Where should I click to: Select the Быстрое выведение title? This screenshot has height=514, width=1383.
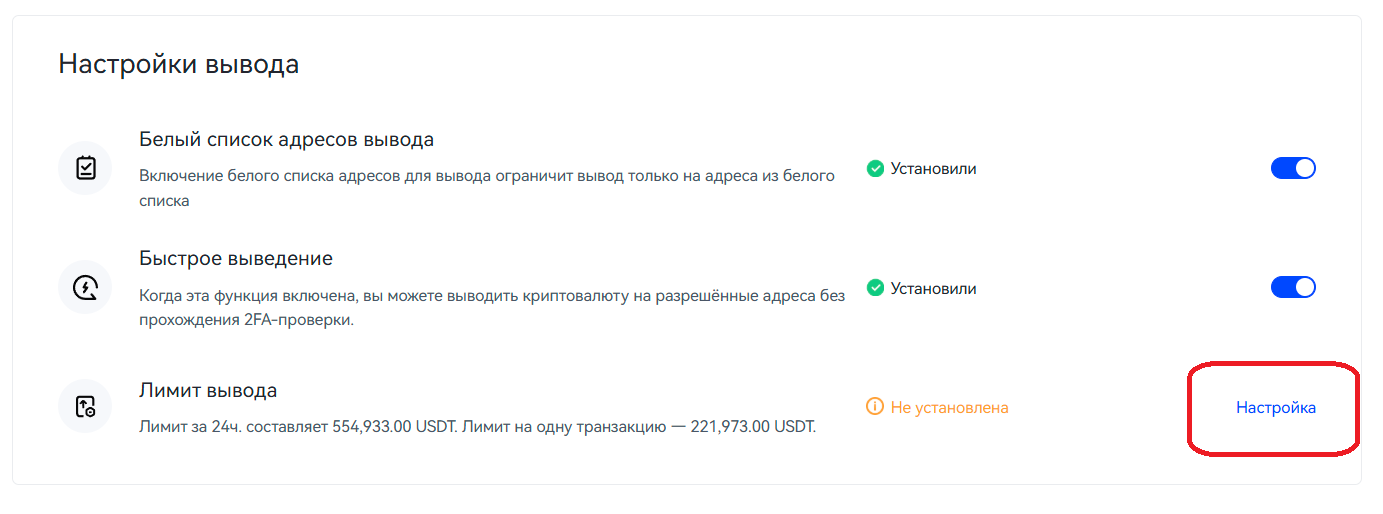pos(235,259)
